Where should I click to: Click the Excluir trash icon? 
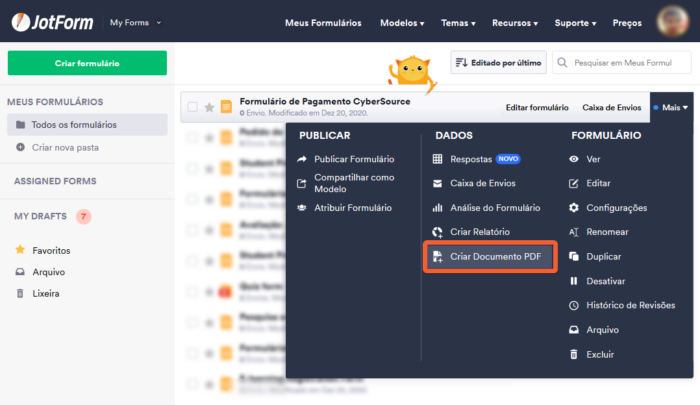click(574, 354)
